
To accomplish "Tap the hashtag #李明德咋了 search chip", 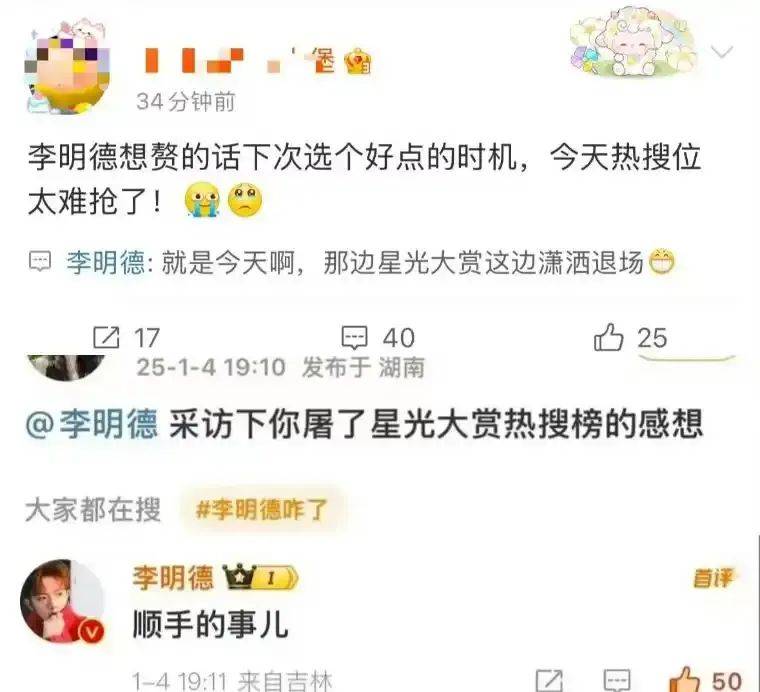I will (262, 509).
